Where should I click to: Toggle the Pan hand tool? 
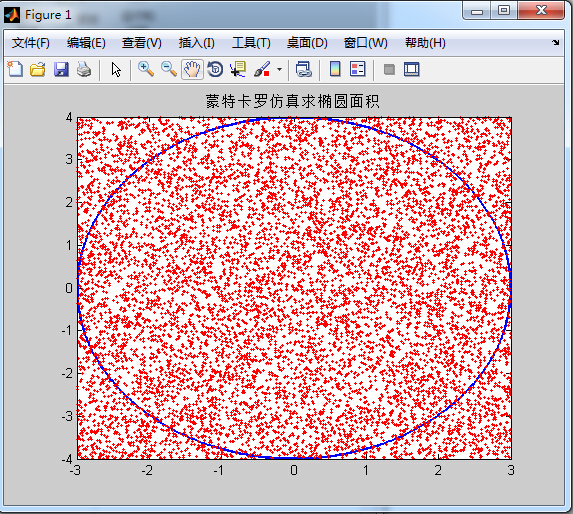pyautogui.click(x=192, y=69)
